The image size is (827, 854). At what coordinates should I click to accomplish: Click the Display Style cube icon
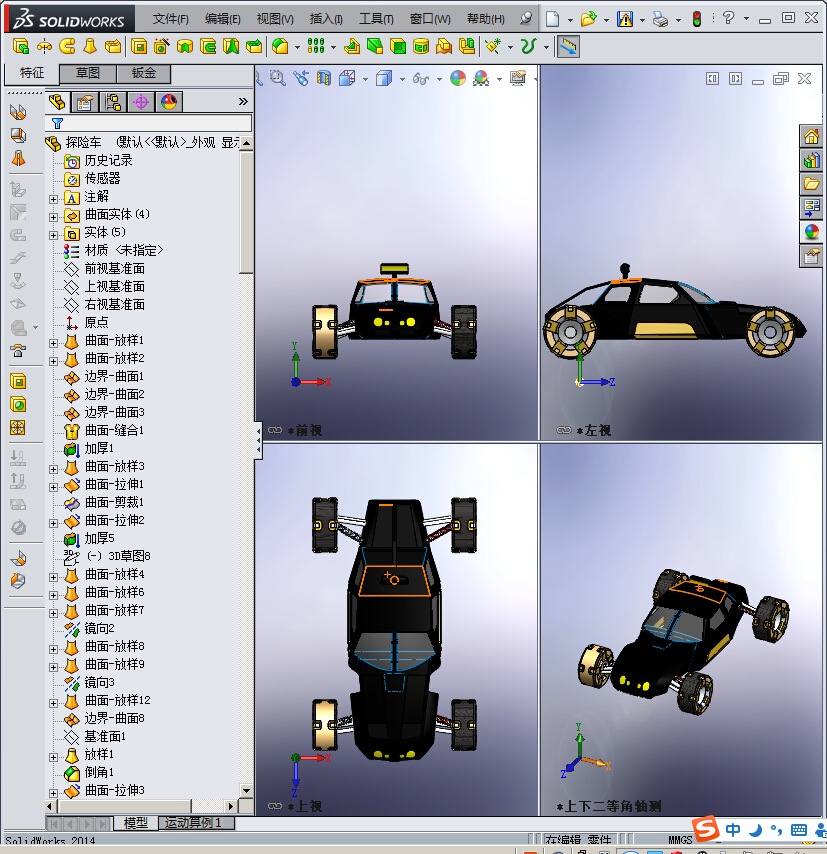click(384, 78)
